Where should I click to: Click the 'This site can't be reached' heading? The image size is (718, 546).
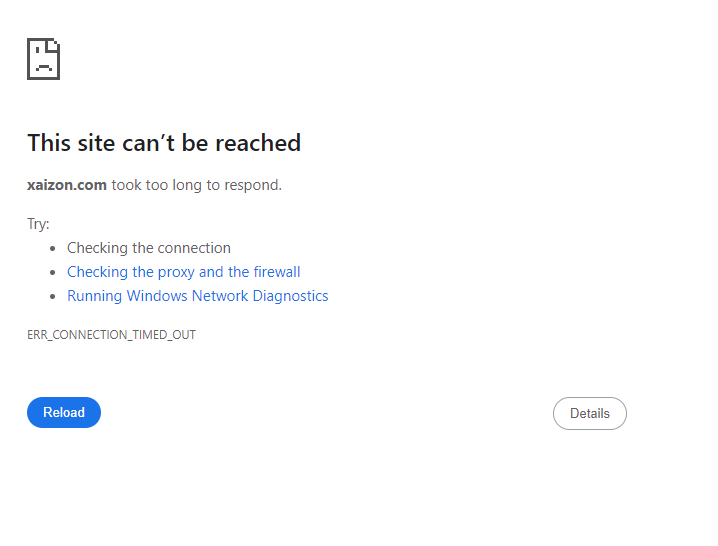click(164, 142)
